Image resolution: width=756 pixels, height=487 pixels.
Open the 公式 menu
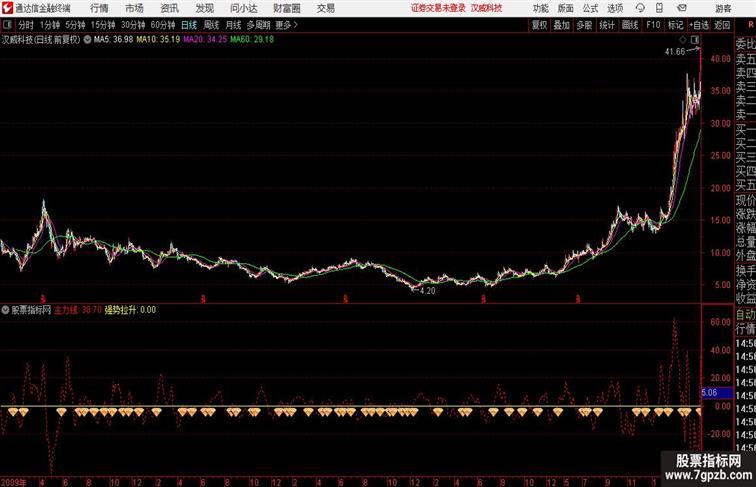590,8
